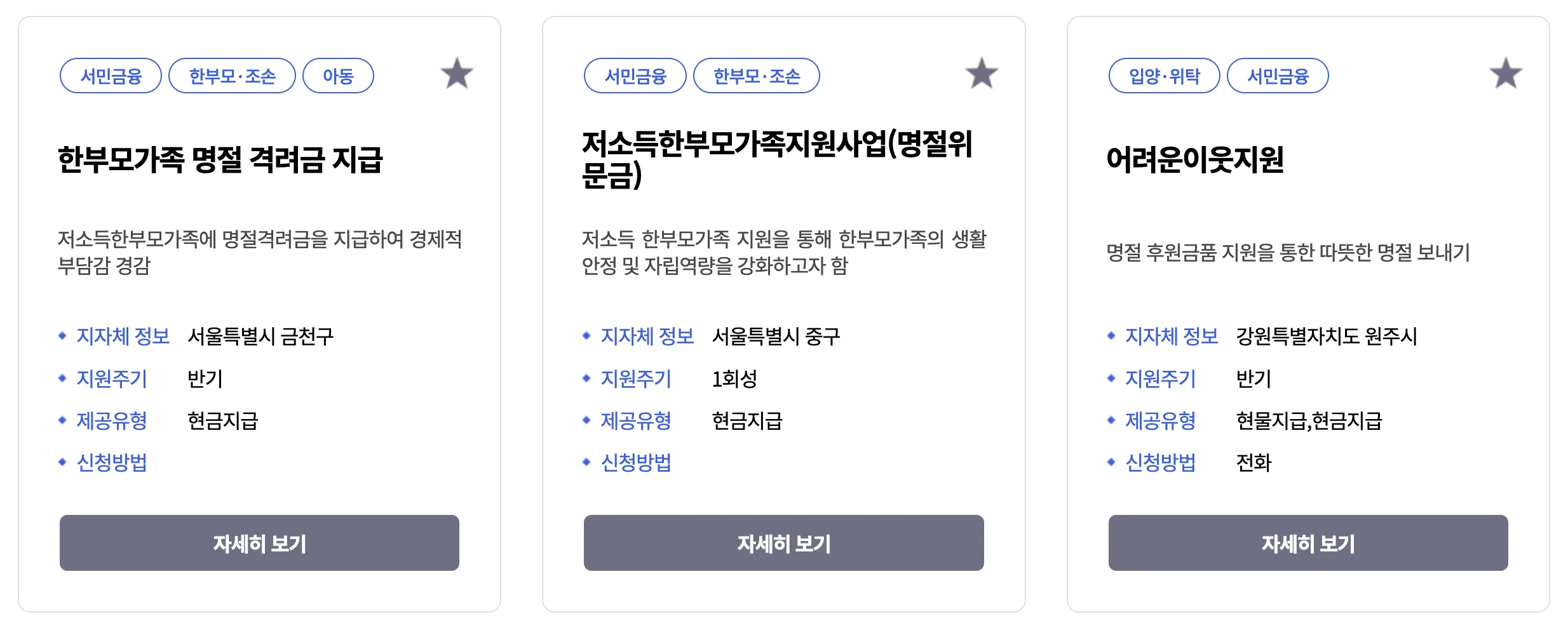This screenshot has height=640, width=1568.
Task: Favorite the 한부모가족 명절 격려금 지급 card star
Action: coord(457,74)
